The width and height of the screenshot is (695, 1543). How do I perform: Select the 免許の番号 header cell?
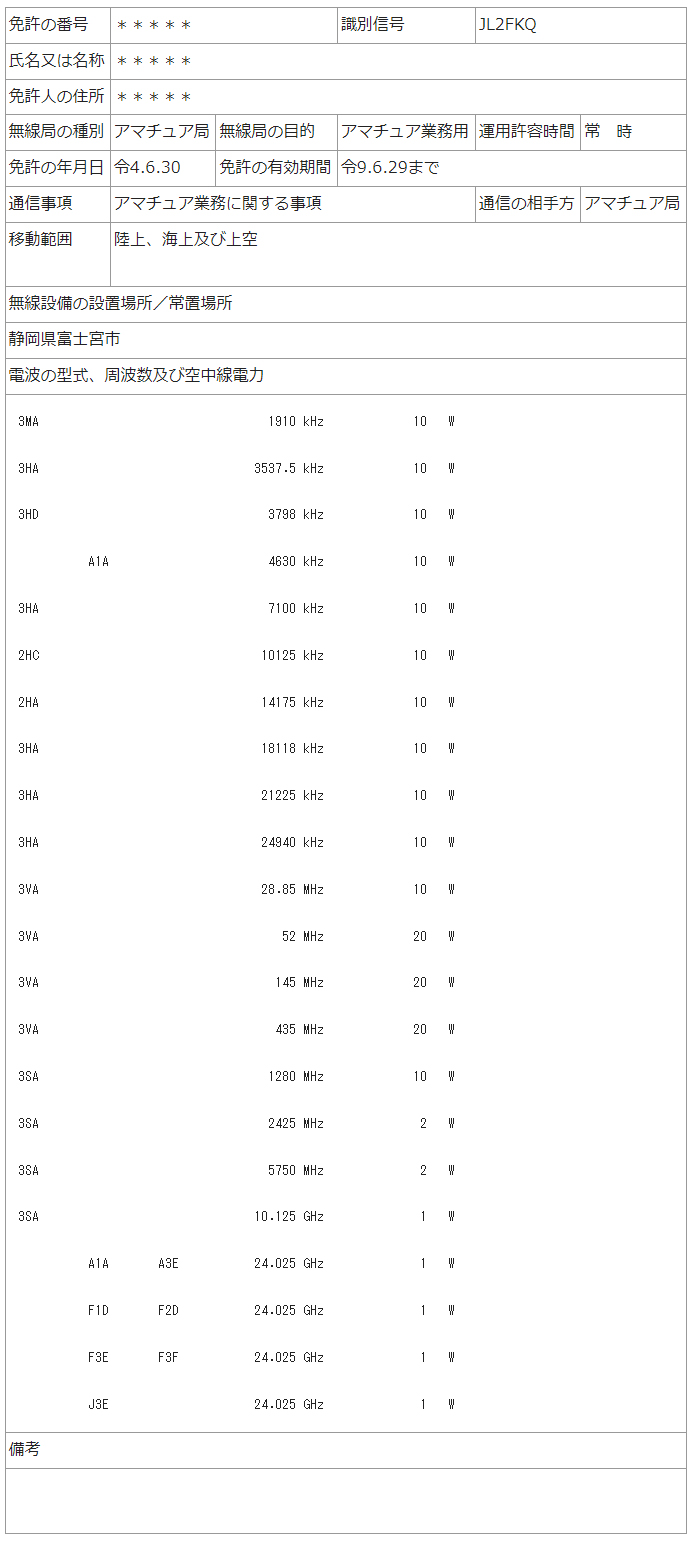[48, 25]
